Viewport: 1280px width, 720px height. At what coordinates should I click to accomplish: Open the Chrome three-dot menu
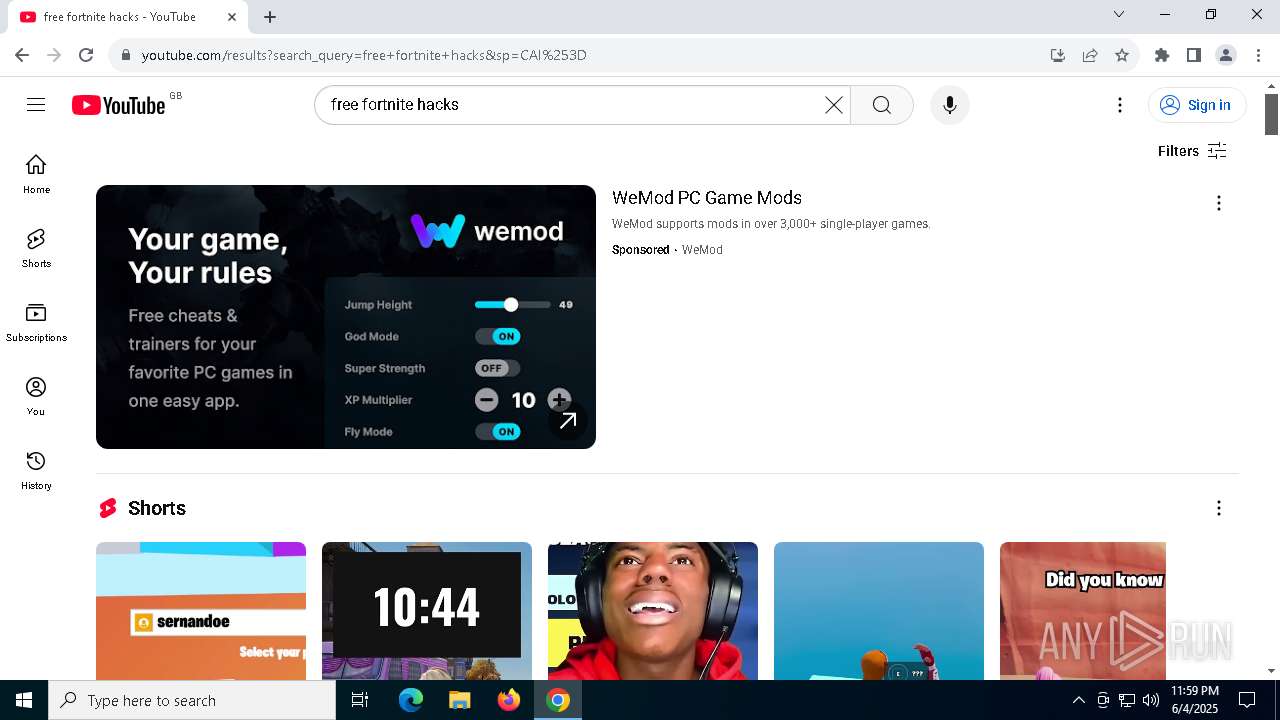[x=1258, y=55]
